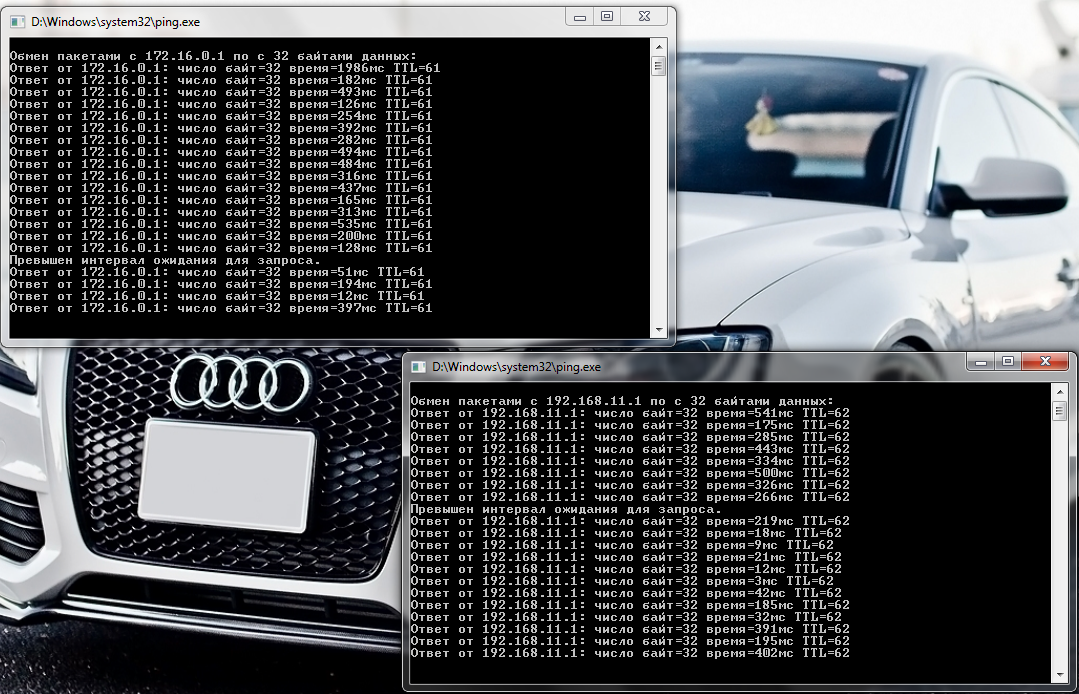Click the scroll-up arrow in the 172.16.0.1 window
Screen dimensions: 1079x694
[x=659, y=47]
